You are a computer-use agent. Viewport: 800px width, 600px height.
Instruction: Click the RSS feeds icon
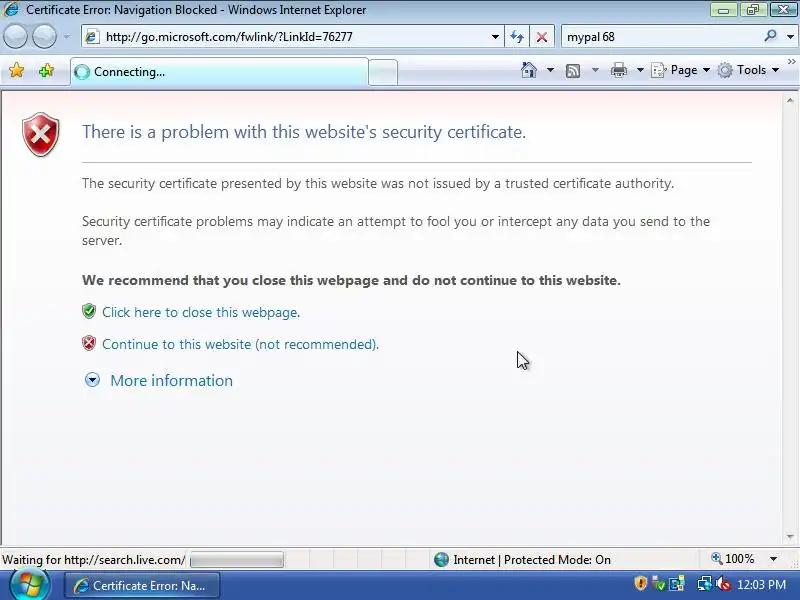click(573, 70)
